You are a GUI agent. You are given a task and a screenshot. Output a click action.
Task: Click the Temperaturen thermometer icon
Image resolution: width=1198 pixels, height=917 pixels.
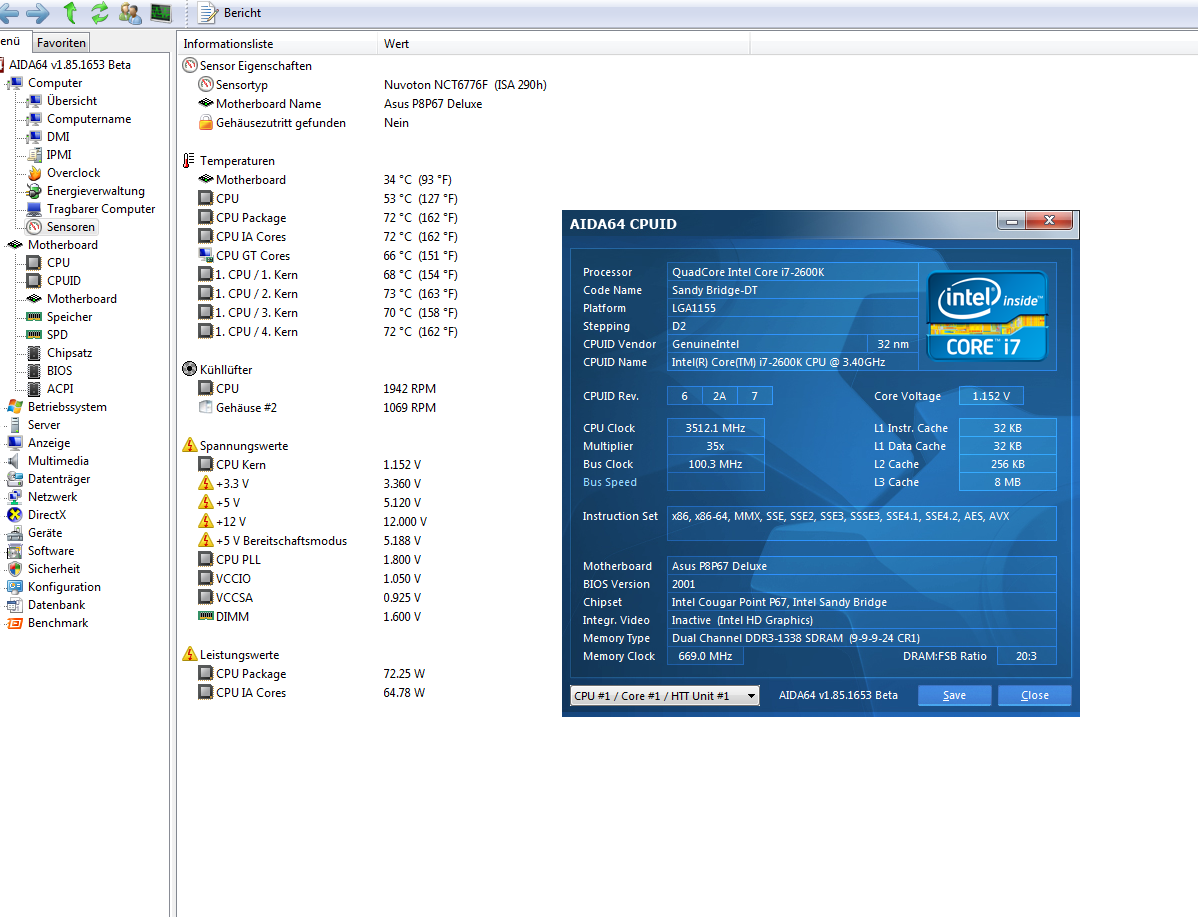pyautogui.click(x=189, y=160)
